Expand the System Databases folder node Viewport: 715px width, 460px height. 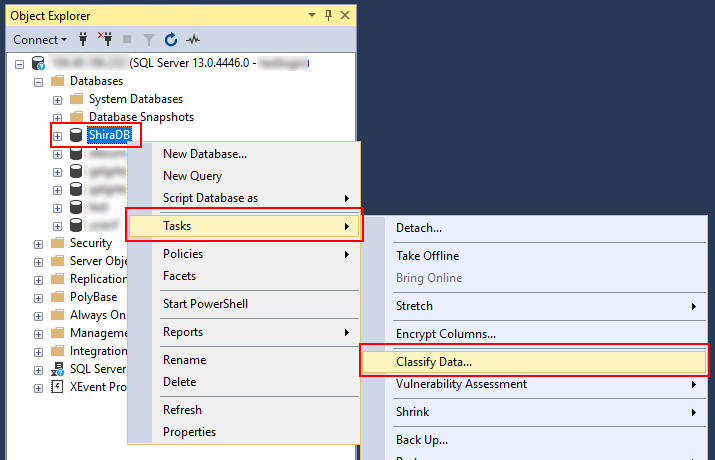(x=57, y=99)
